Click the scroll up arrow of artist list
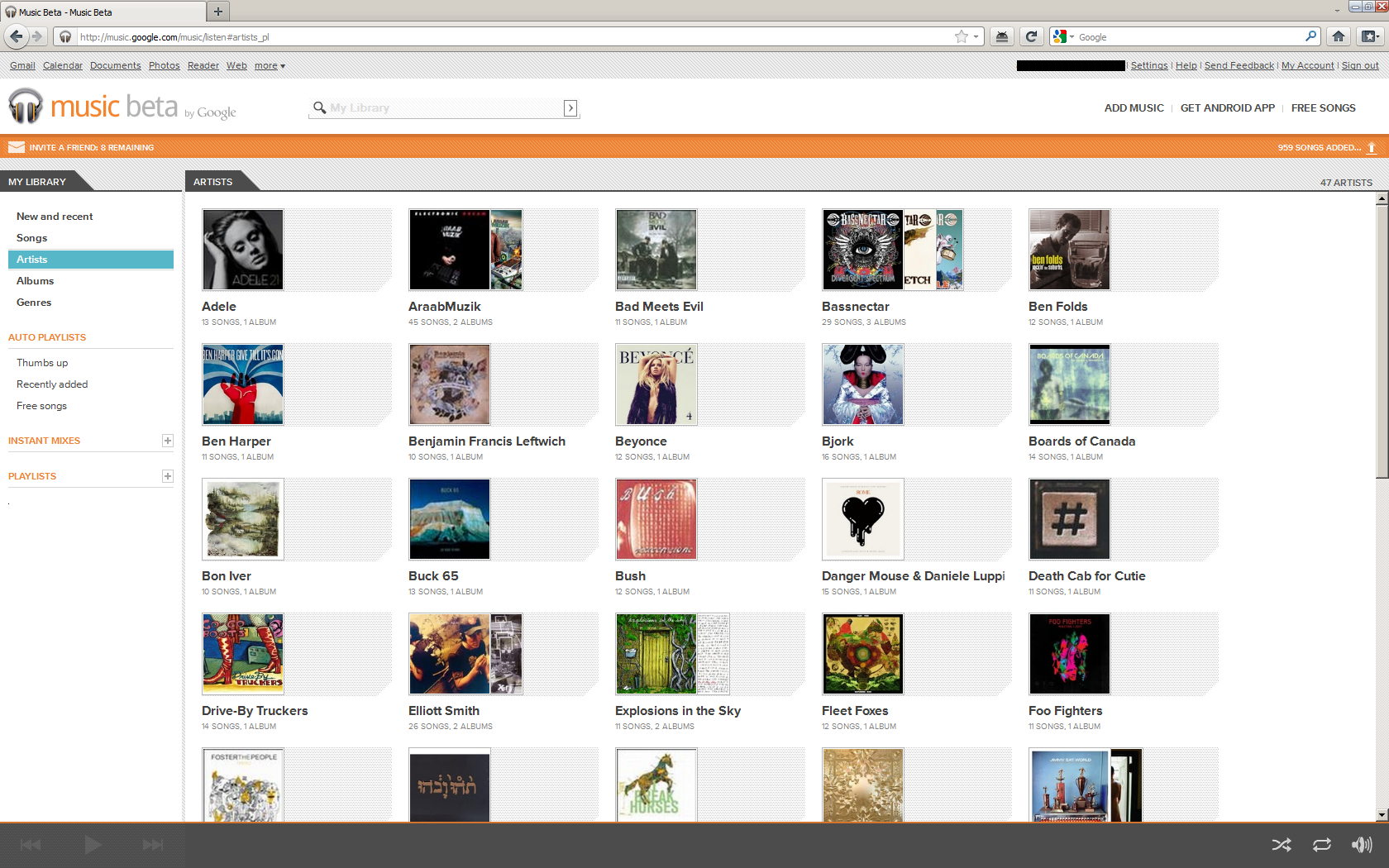 point(1382,198)
